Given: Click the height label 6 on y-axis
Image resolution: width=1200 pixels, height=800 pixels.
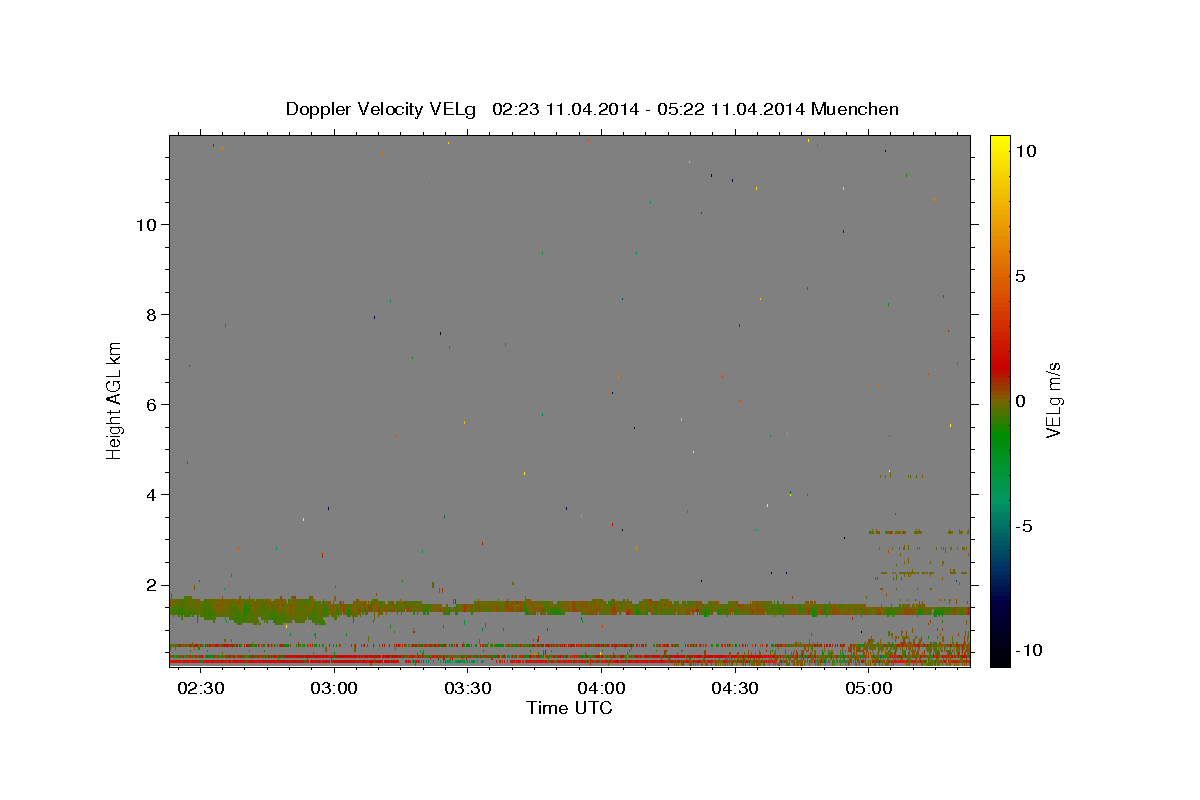Looking at the screenshot, I should pos(152,404).
